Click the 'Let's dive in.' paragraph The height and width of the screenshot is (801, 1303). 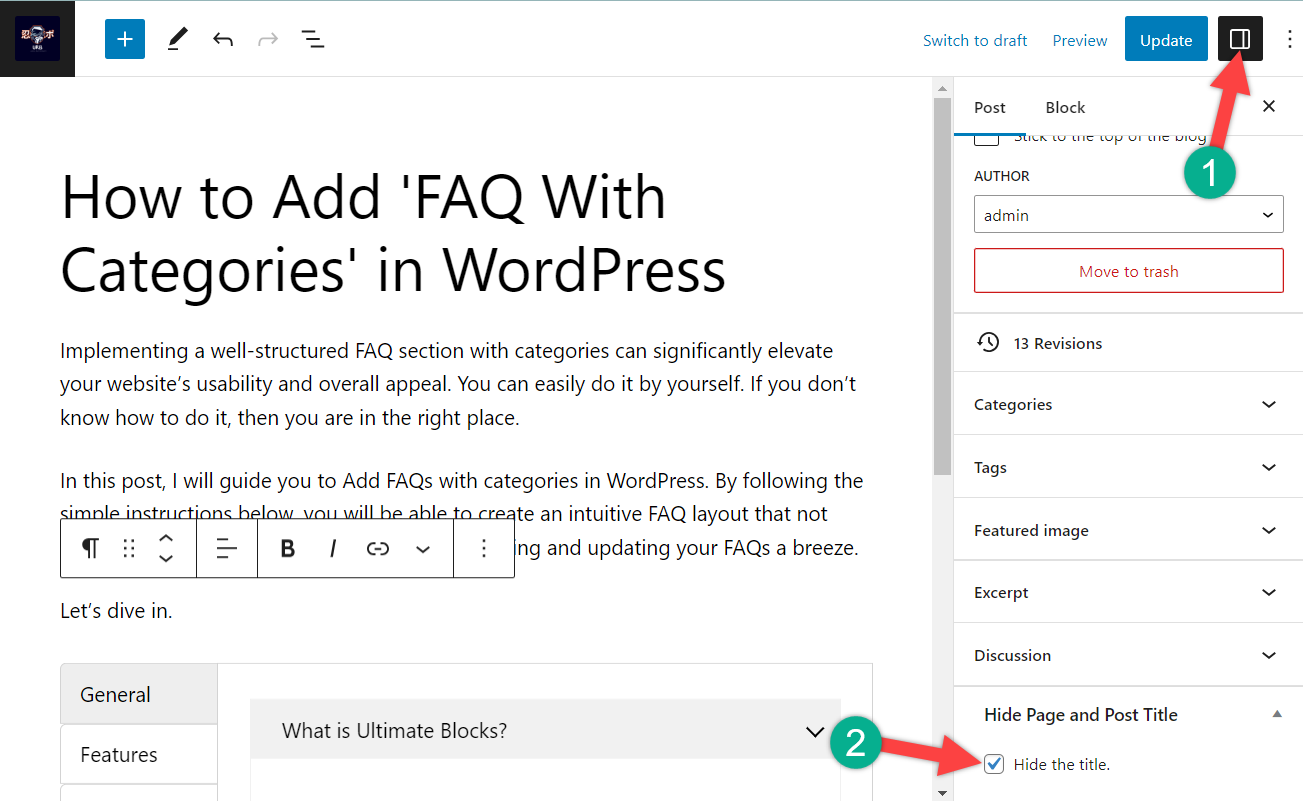click(116, 610)
